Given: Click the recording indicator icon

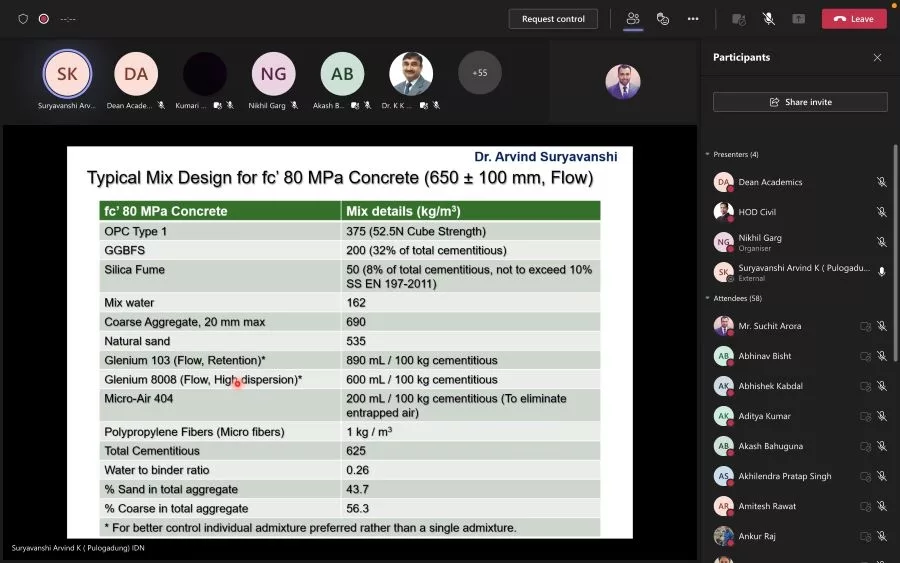Looking at the screenshot, I should coord(43,19).
